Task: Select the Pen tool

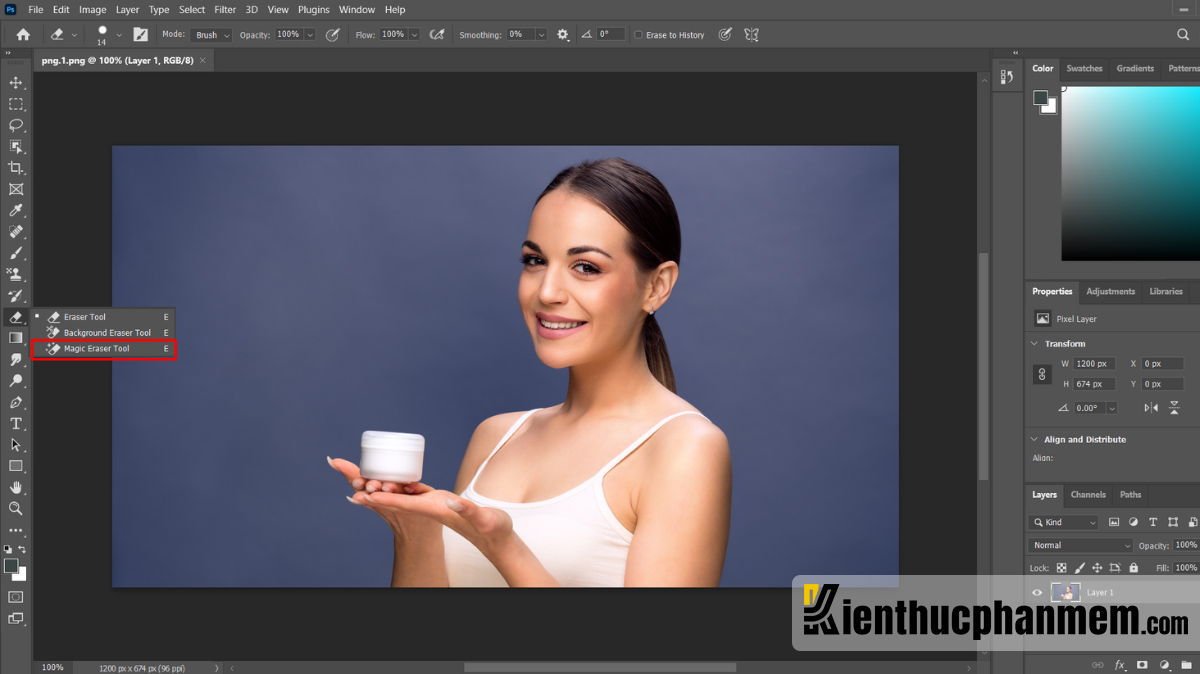Action: pyautogui.click(x=16, y=402)
